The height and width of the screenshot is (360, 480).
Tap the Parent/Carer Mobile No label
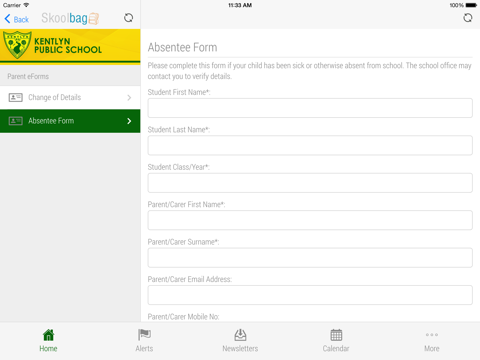point(183,317)
